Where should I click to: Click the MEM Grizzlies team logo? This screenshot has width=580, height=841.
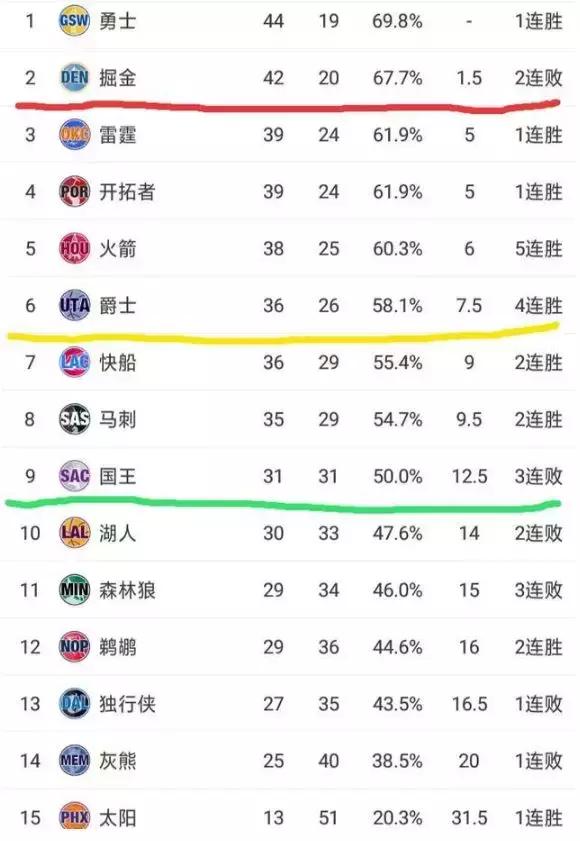[74, 761]
